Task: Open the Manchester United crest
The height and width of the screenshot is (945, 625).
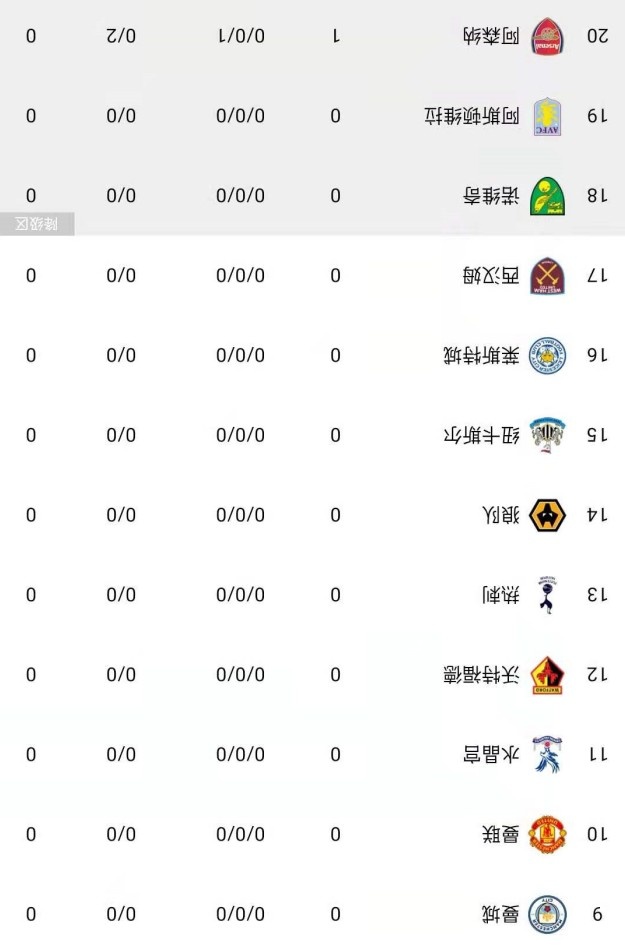Action: [x=547, y=835]
